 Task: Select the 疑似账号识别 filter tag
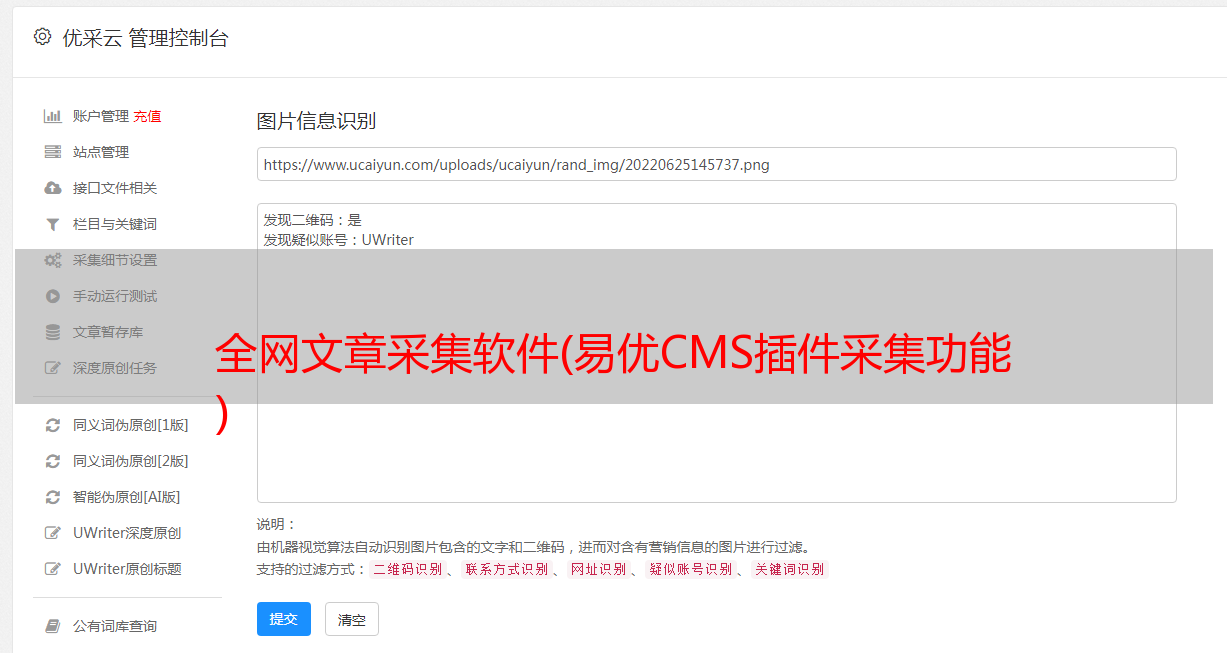(x=690, y=569)
